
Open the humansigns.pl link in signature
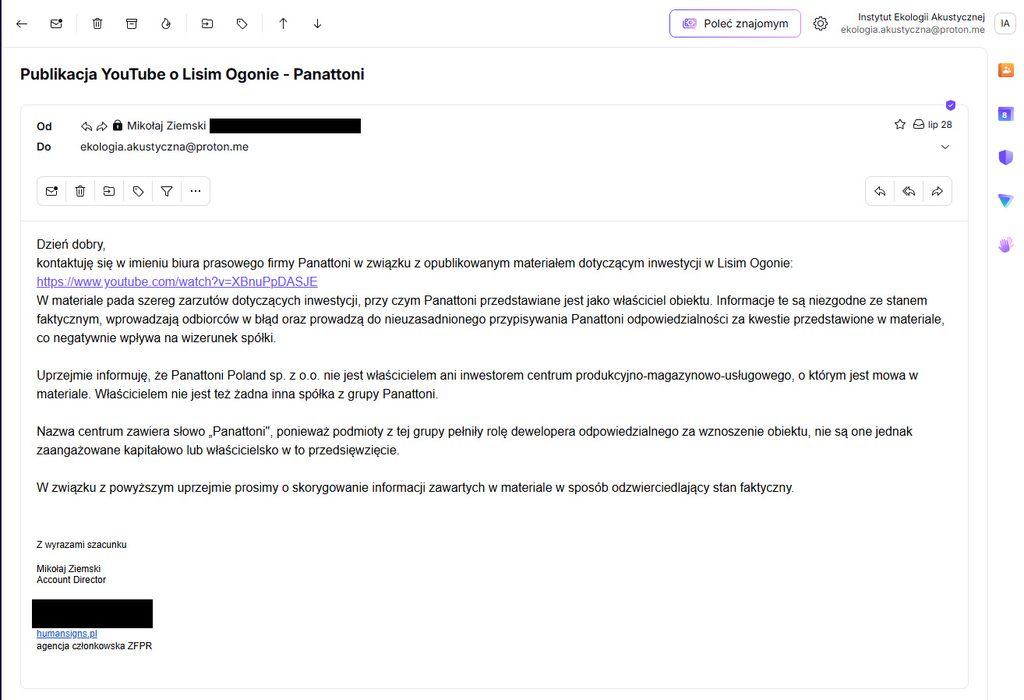pos(67,633)
